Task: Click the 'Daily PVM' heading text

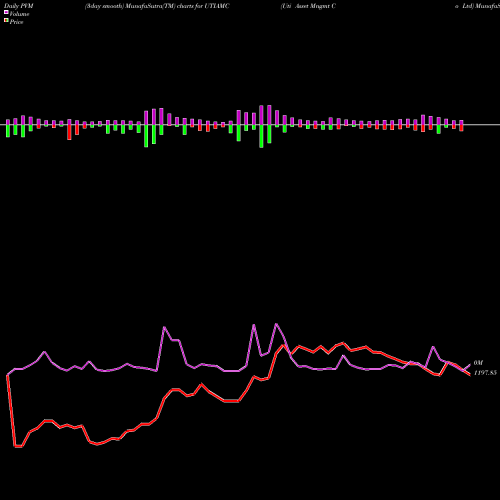Action: pos(19,6)
